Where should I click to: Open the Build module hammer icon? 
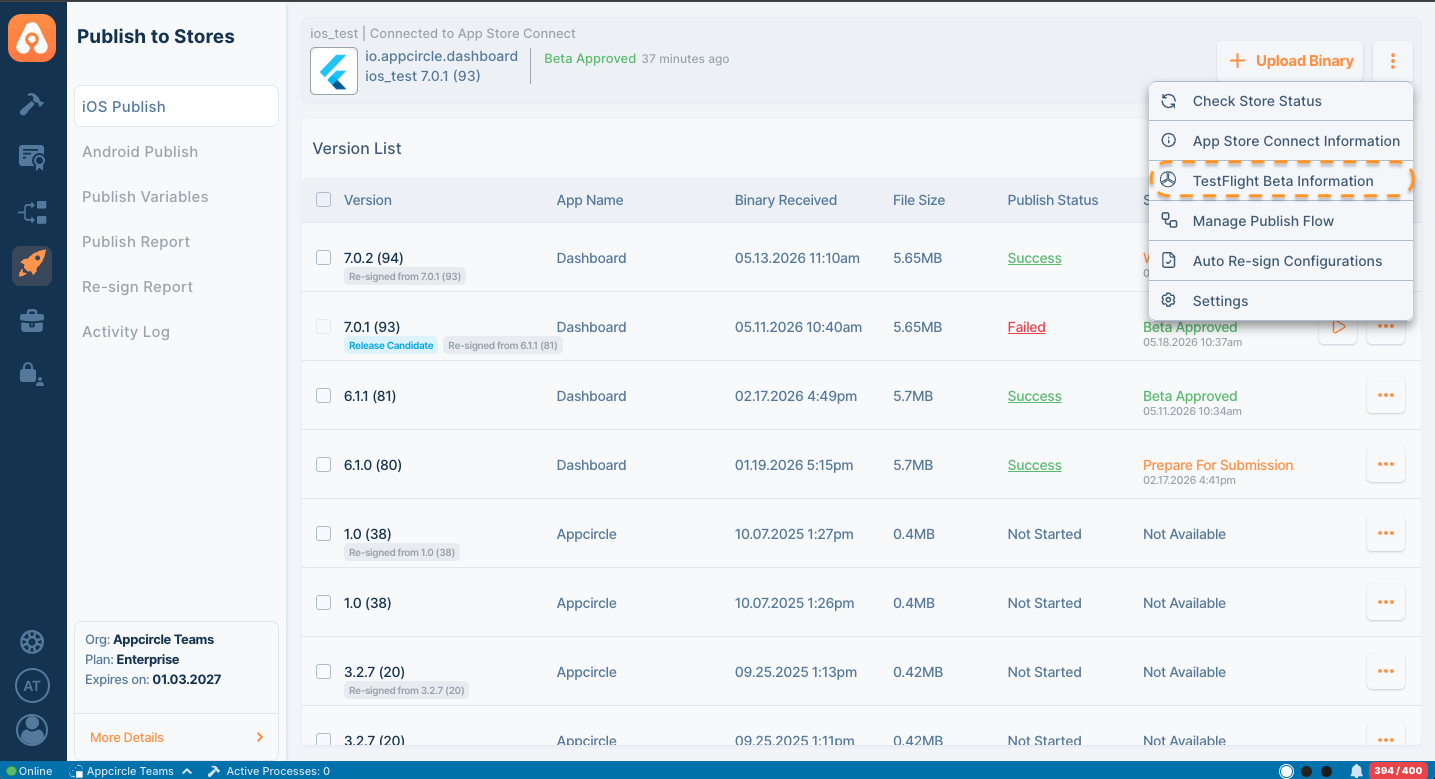[x=32, y=104]
